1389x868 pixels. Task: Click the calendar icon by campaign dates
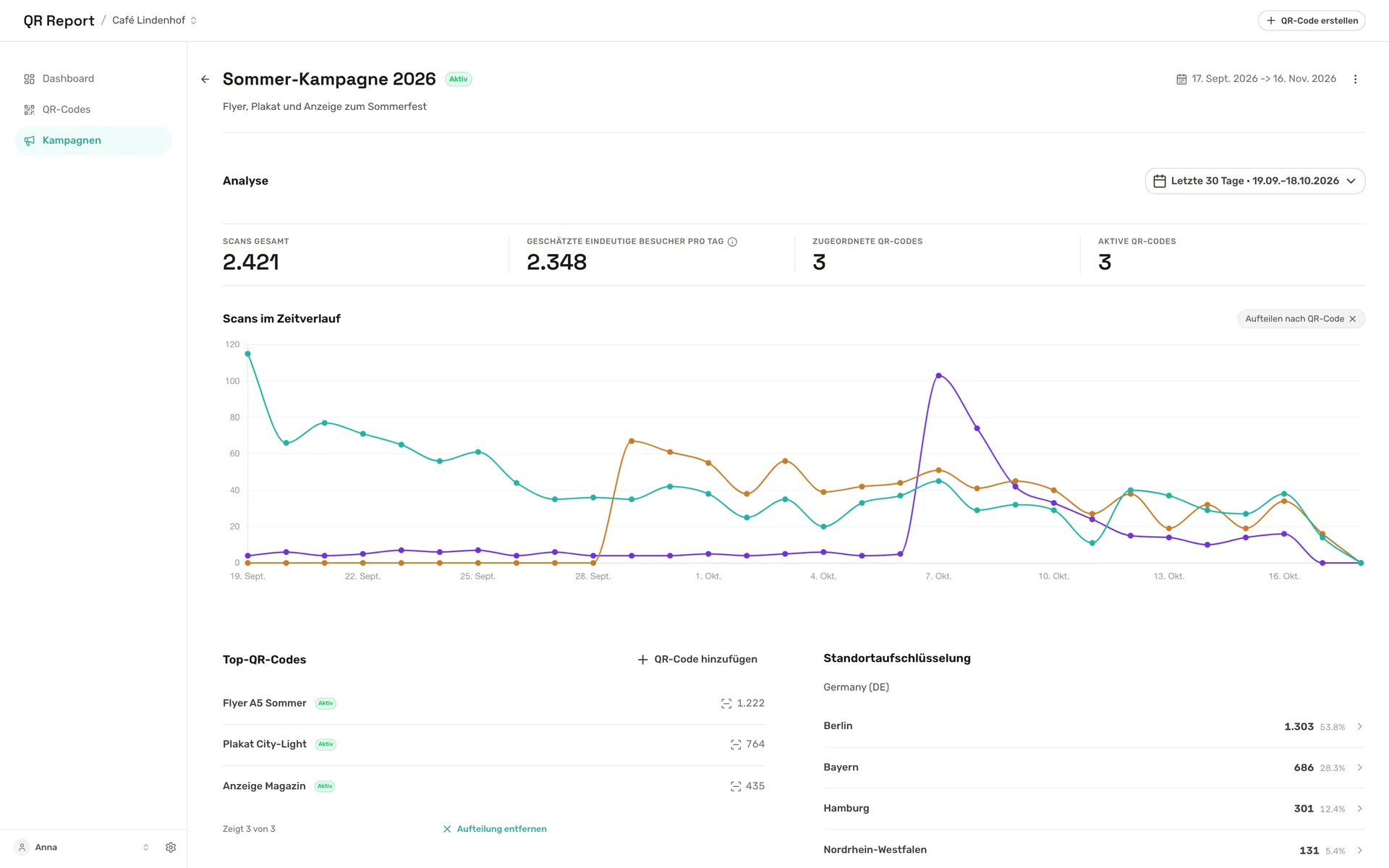point(1181,80)
